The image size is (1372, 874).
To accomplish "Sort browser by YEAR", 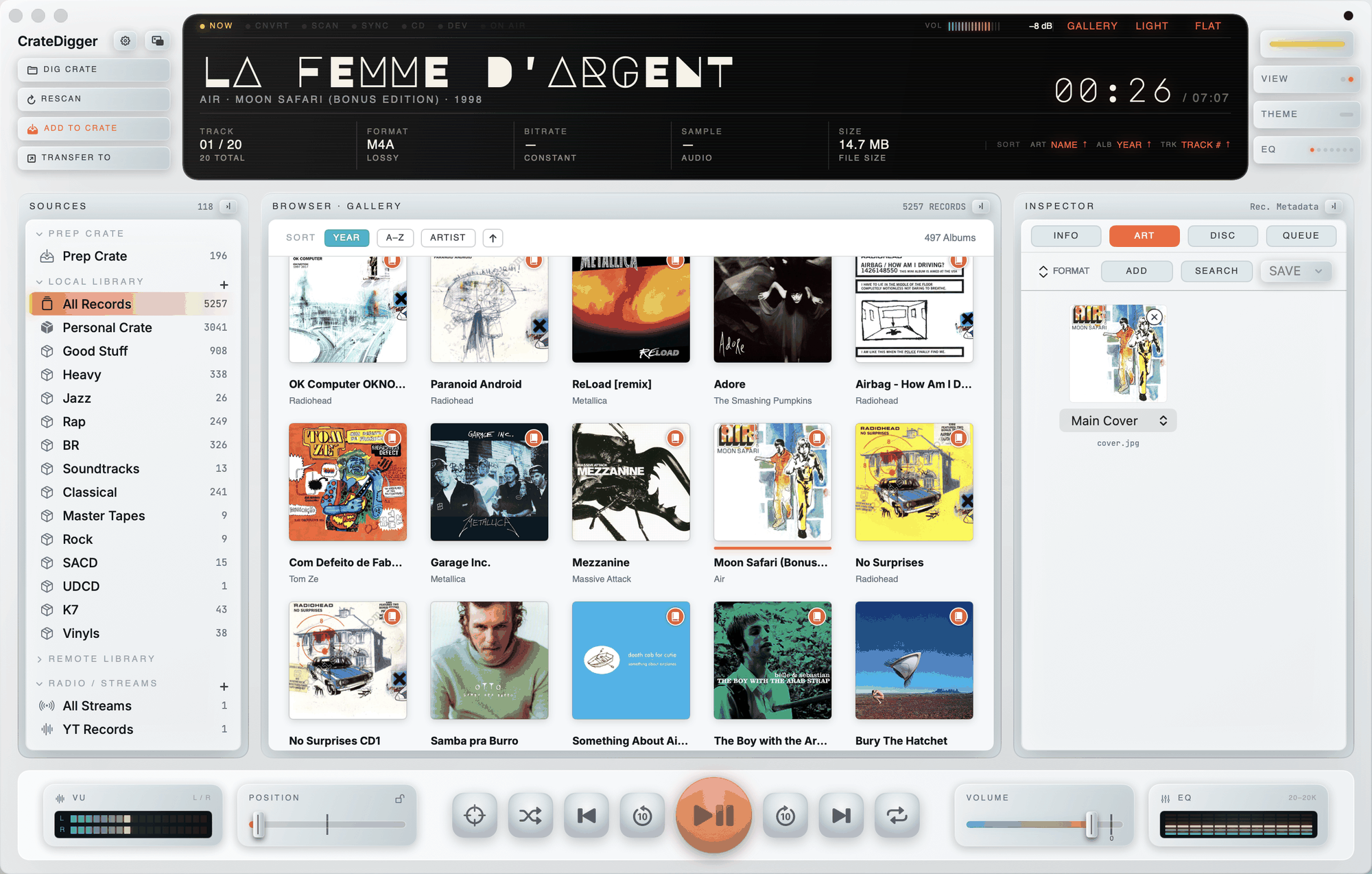I will click(x=346, y=238).
